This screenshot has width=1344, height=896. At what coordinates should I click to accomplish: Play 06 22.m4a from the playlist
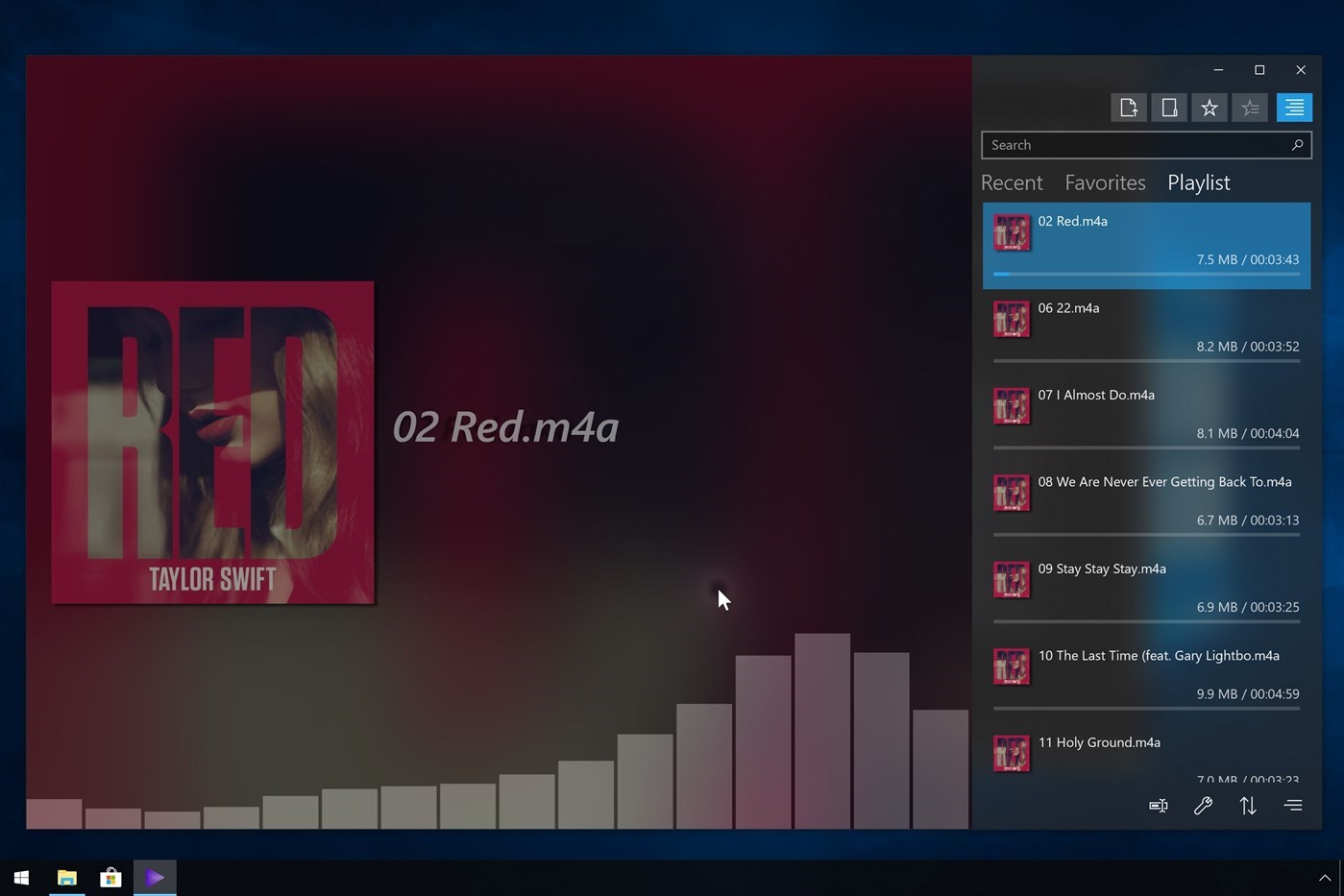[1146, 332]
